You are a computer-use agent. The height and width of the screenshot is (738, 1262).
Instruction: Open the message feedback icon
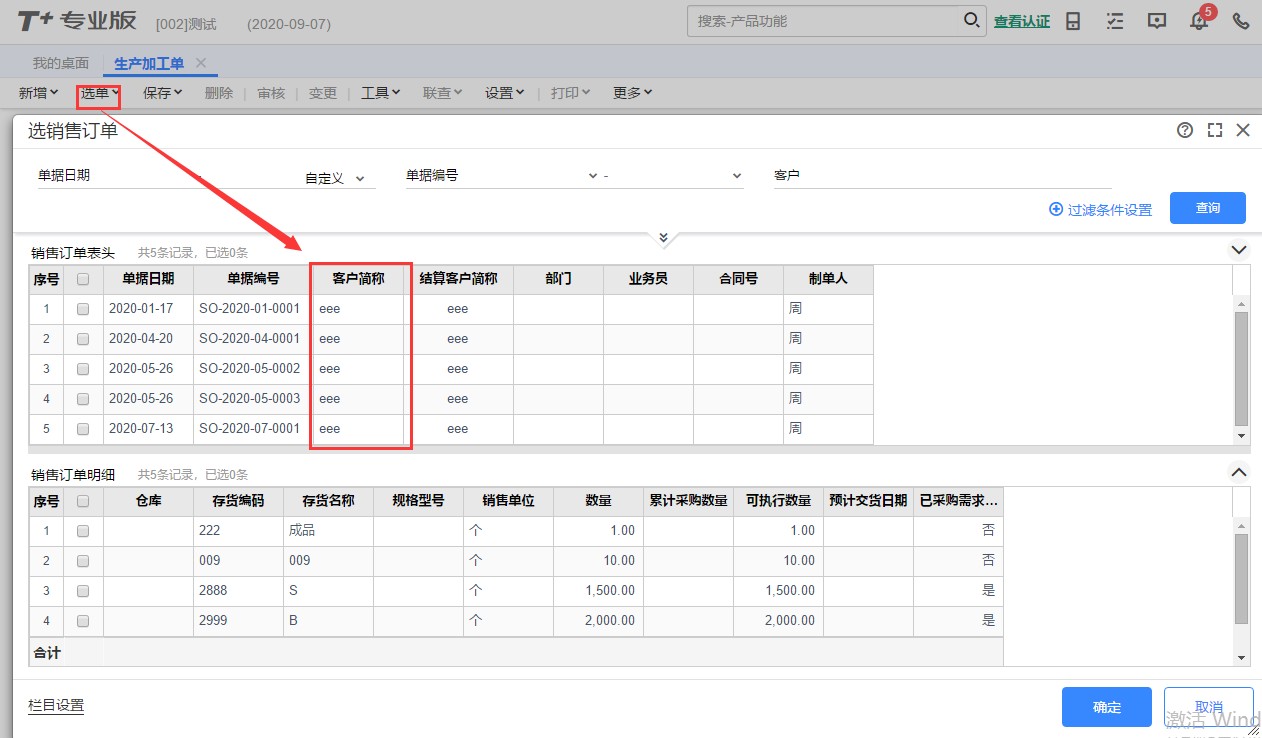click(x=1157, y=21)
